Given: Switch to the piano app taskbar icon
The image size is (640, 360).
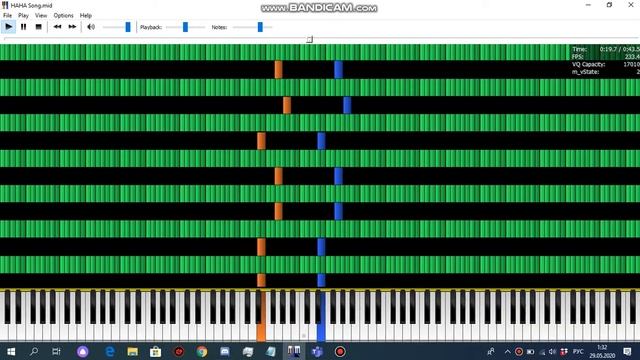Looking at the screenshot, I should pos(293,351).
